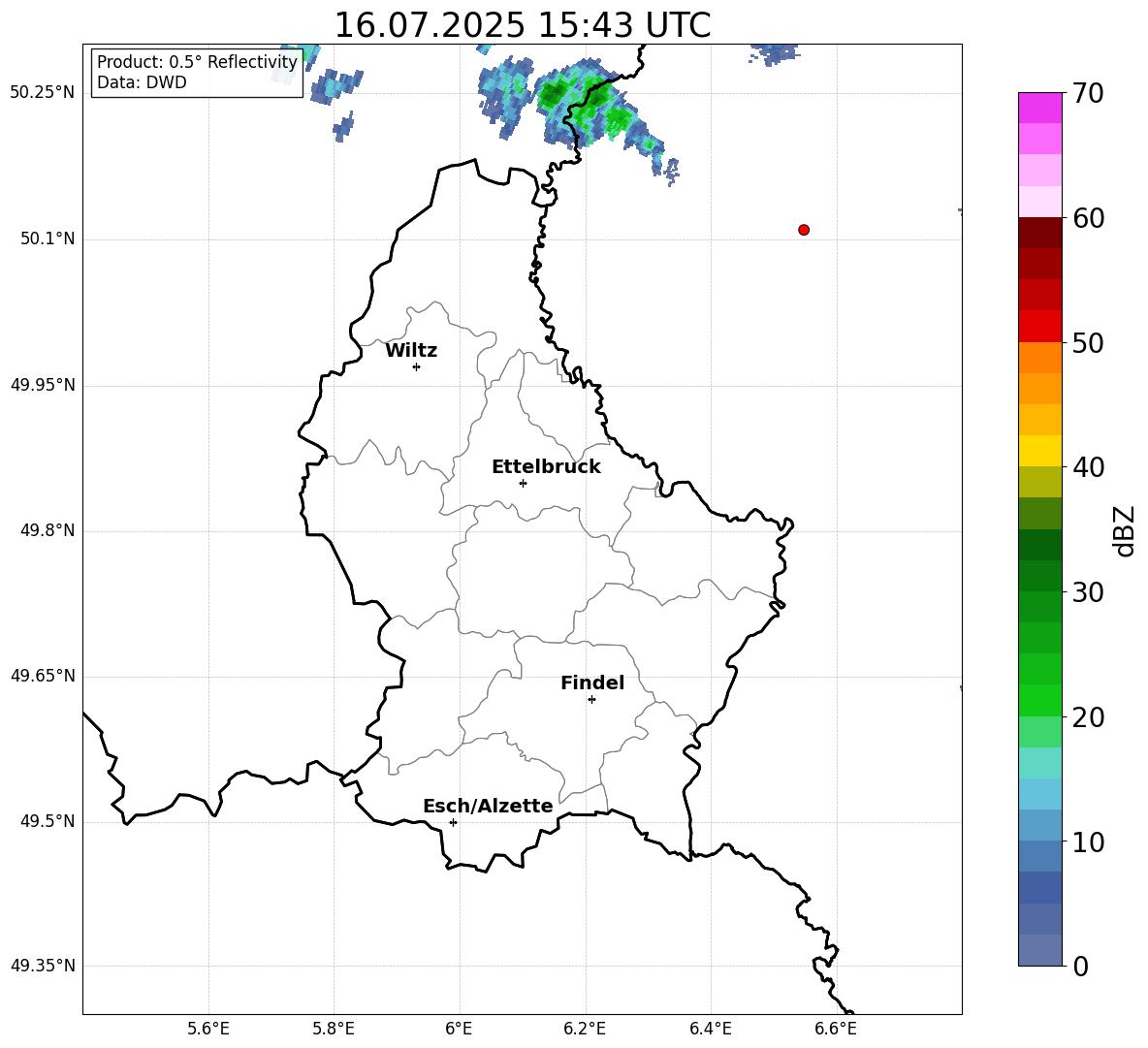Pick the orange swatch just below 50 dBZ
This screenshot has width=1148, height=1048.
(x=1040, y=358)
